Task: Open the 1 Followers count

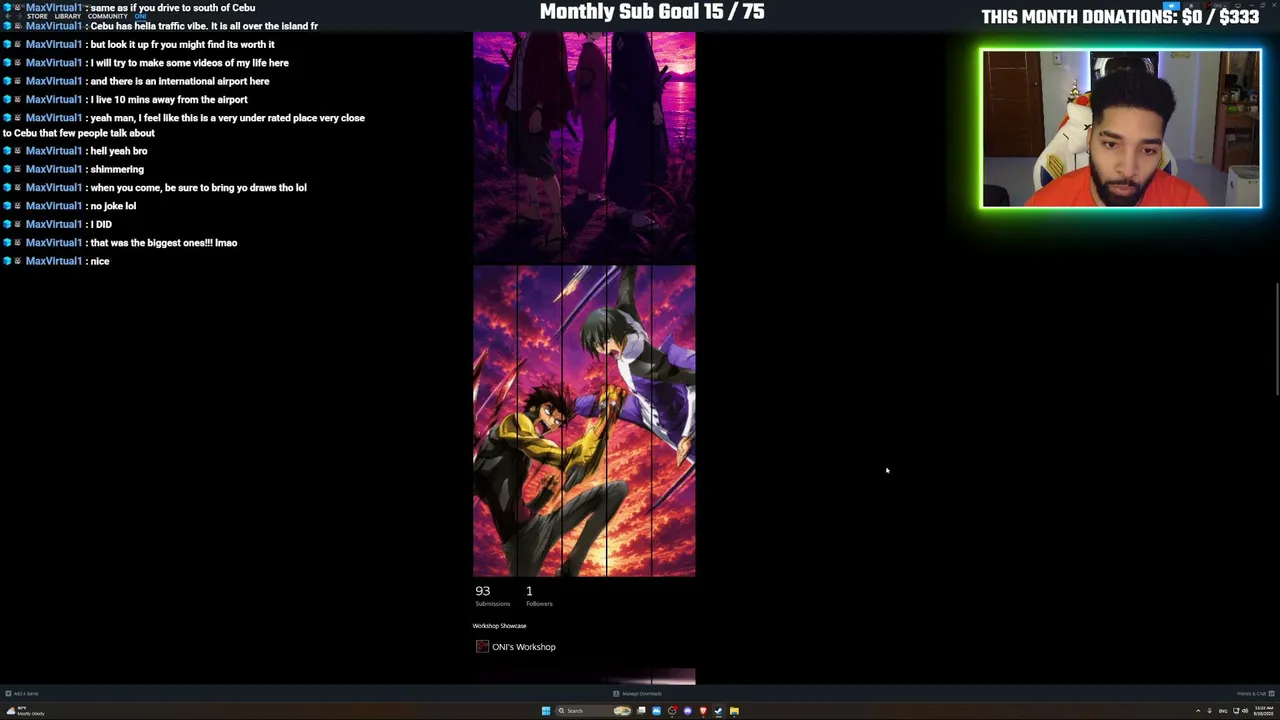Action: (539, 595)
